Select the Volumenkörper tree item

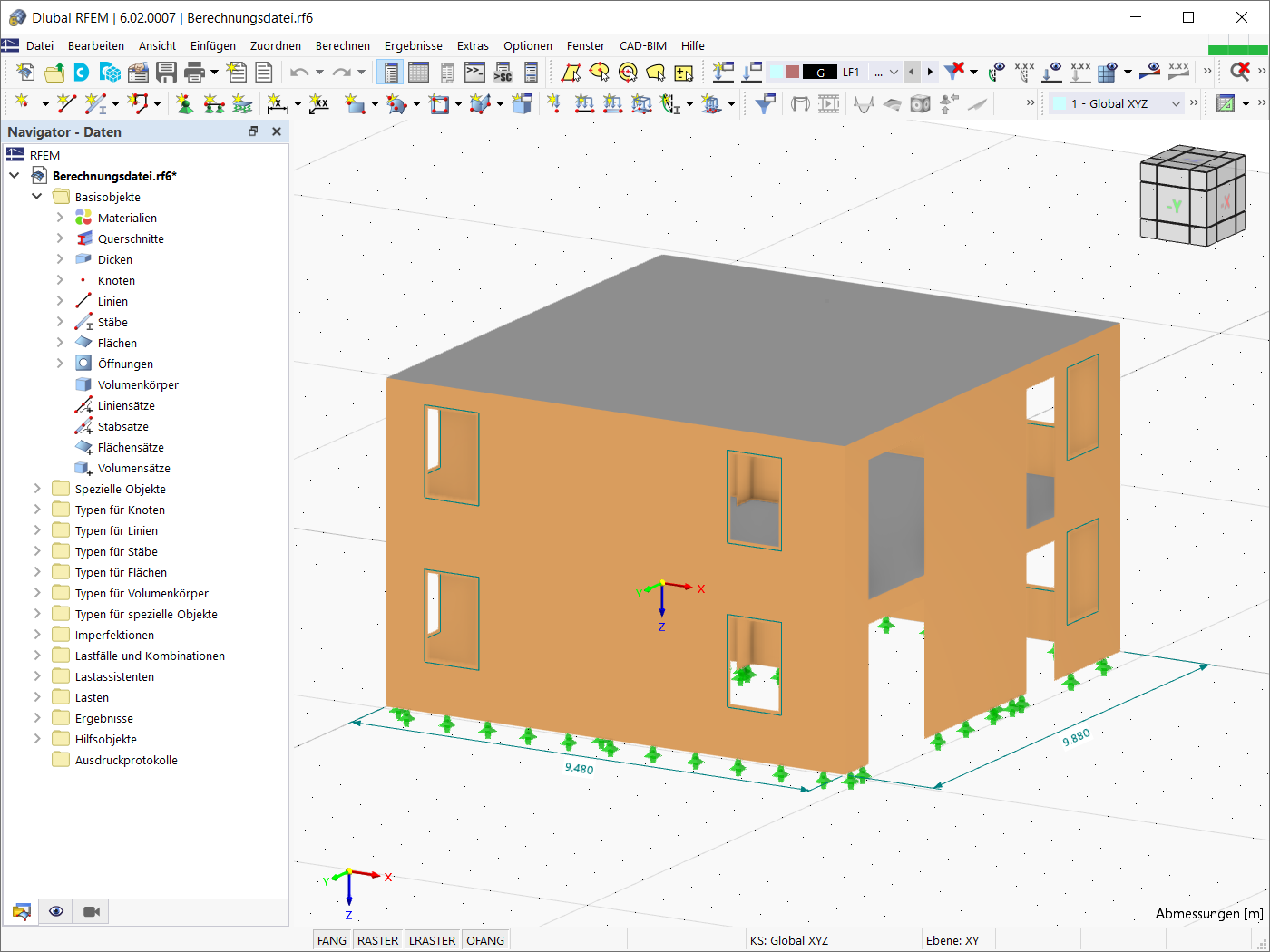[x=138, y=384]
